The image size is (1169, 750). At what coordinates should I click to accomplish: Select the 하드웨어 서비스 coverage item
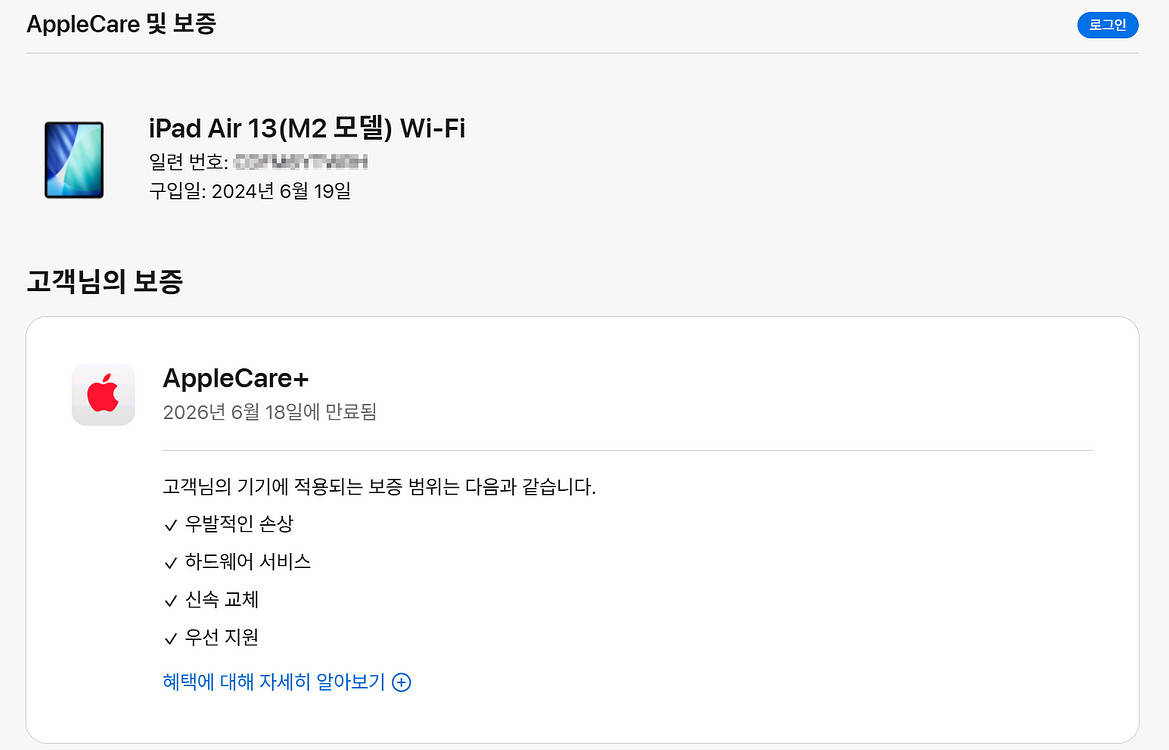tap(248, 562)
